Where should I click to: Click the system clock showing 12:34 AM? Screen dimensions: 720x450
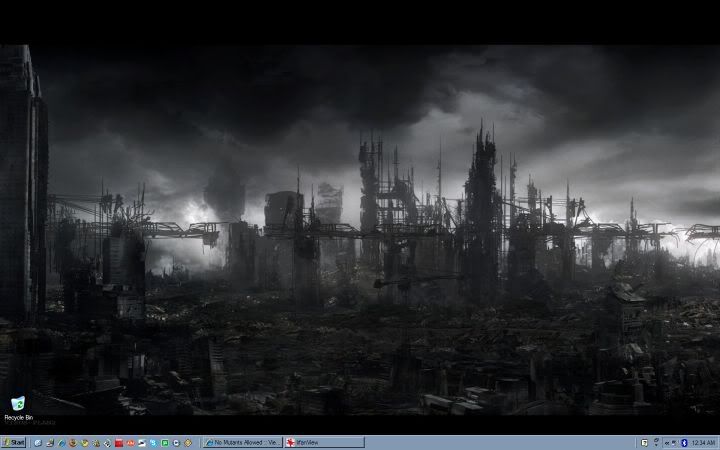coord(703,443)
